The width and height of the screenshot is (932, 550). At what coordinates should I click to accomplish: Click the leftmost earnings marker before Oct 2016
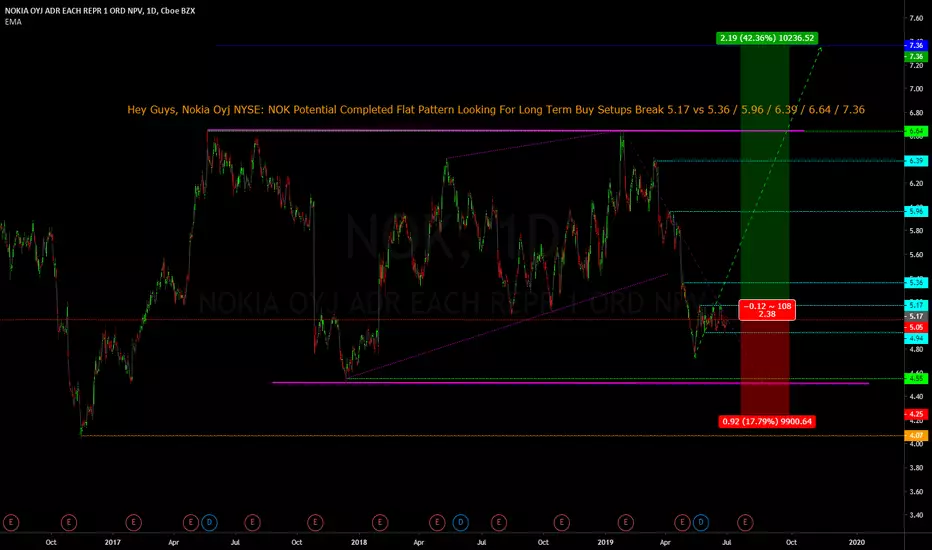tap(11, 523)
